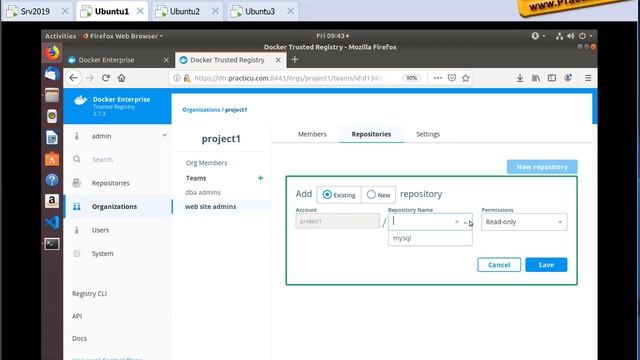Select the New repository radio option
Viewport: 640px width, 360px height.
pyautogui.click(x=371, y=195)
